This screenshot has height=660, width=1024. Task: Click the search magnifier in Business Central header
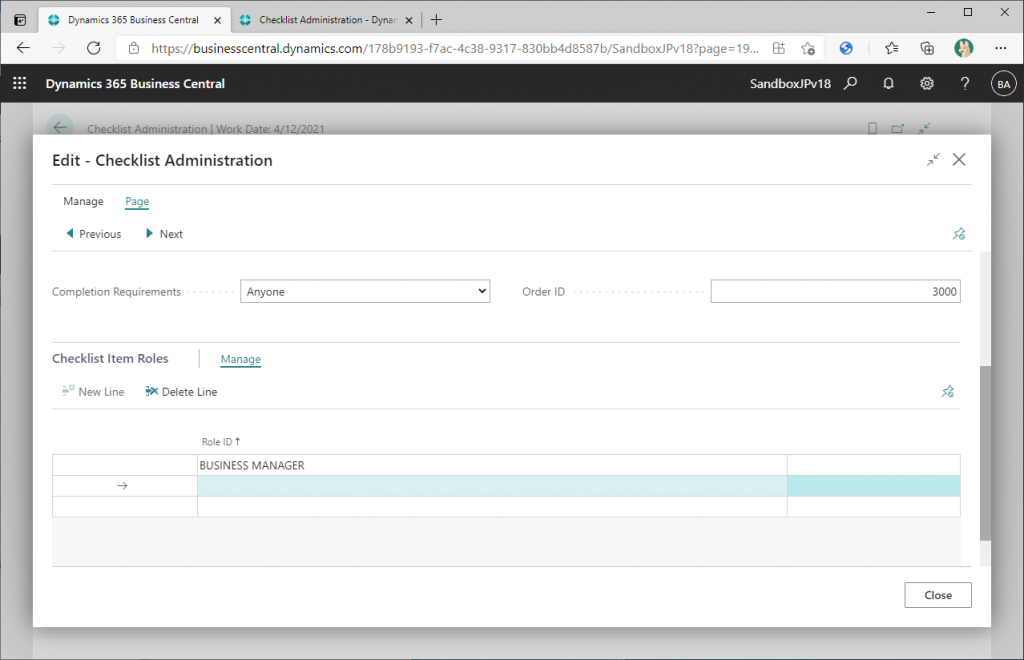click(850, 84)
